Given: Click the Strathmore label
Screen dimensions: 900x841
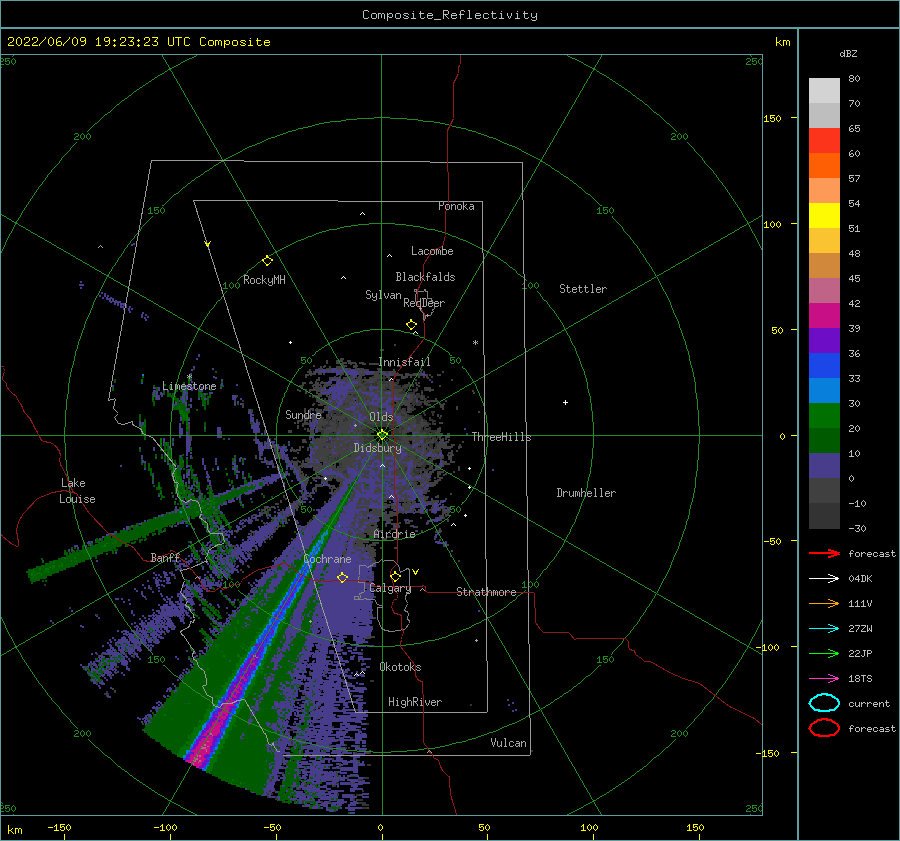Looking at the screenshot, I should coord(486,592).
